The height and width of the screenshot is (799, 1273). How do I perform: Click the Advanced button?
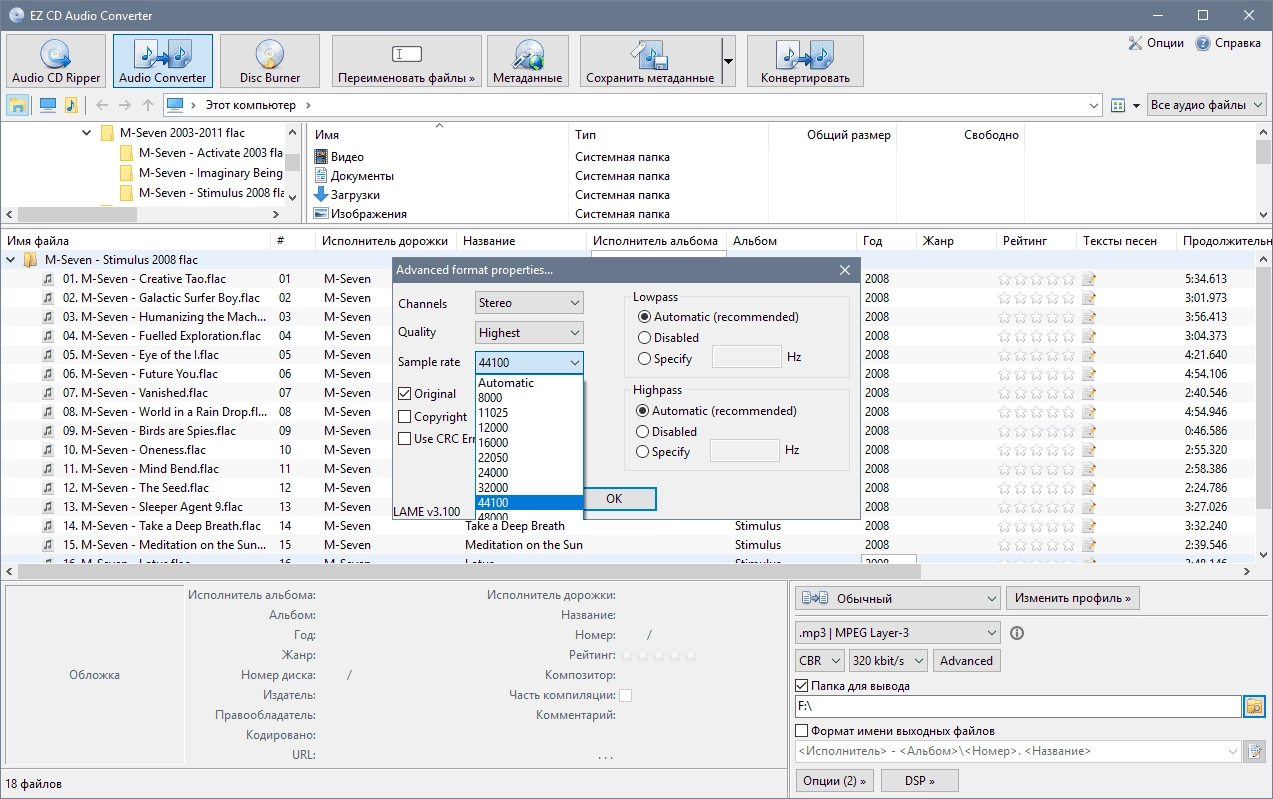point(966,661)
